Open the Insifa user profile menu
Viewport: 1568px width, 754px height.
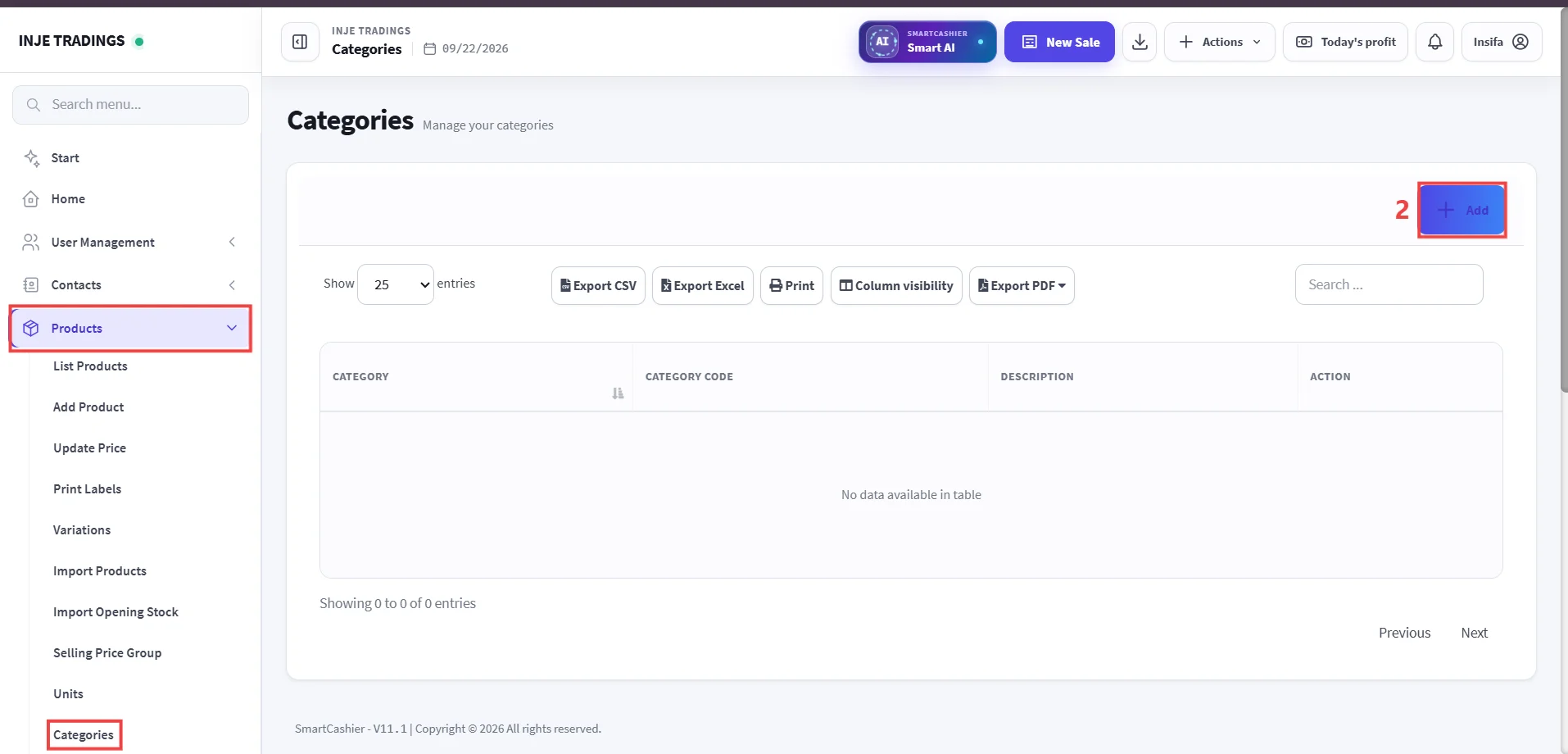1502,42
